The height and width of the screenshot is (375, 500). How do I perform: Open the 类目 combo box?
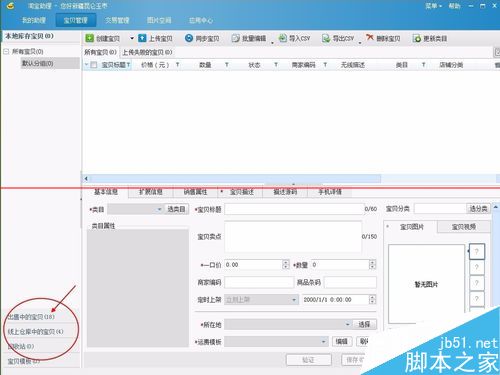click(135, 209)
